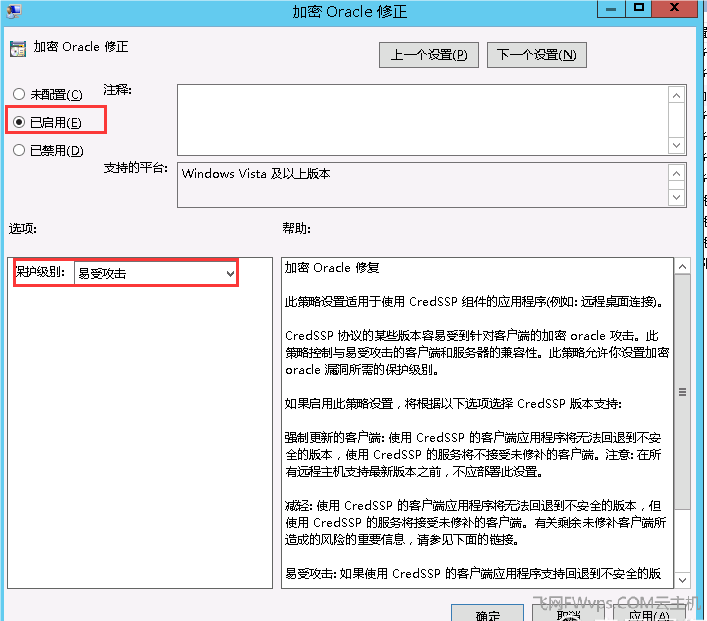
Task: Click the help panel scrollbar thumb
Action: click(x=683, y=392)
